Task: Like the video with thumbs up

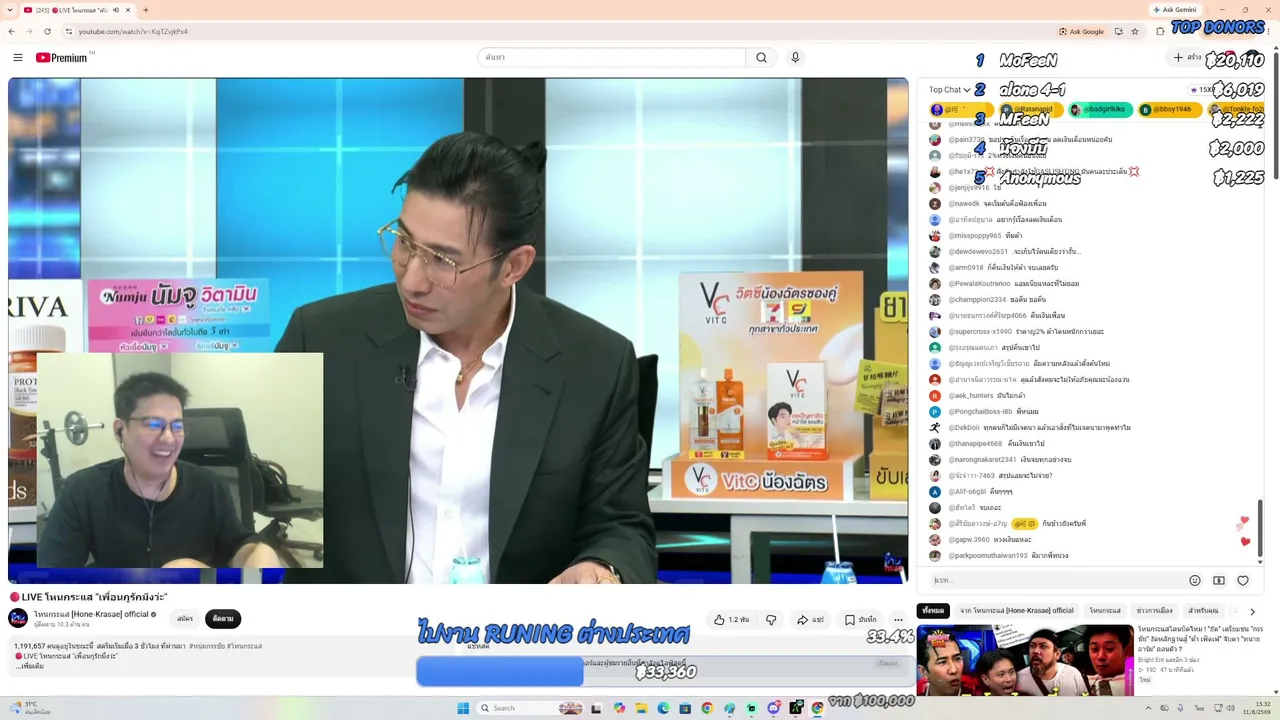Action: tap(731, 620)
